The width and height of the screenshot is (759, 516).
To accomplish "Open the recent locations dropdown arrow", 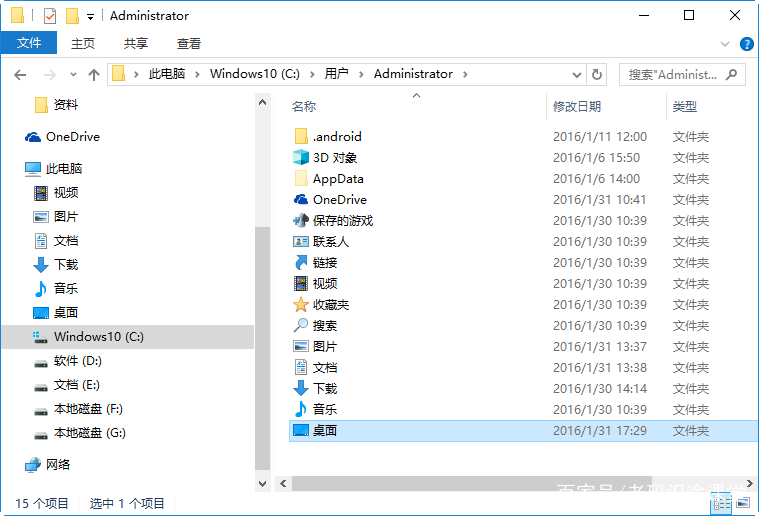I will [x=73, y=75].
